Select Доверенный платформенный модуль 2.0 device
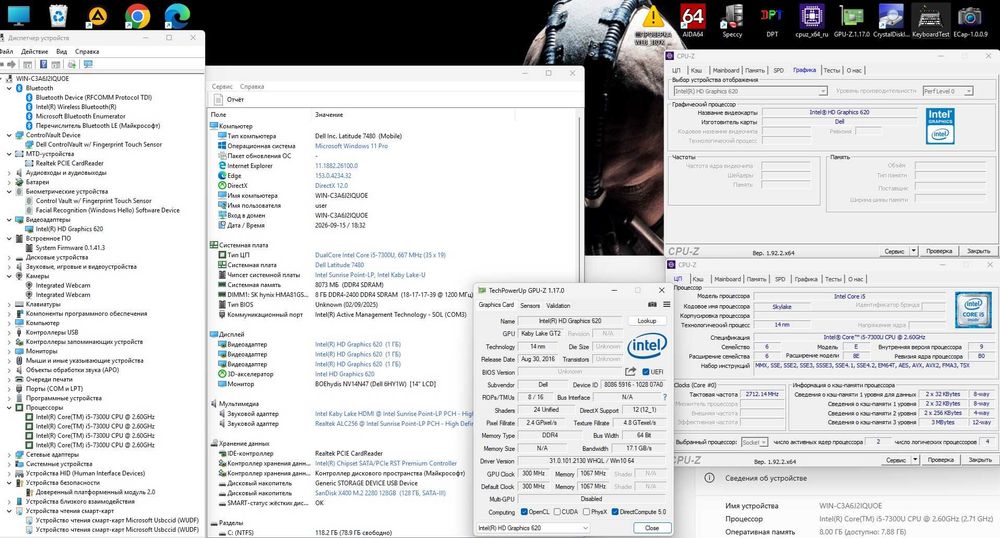 click(95, 492)
